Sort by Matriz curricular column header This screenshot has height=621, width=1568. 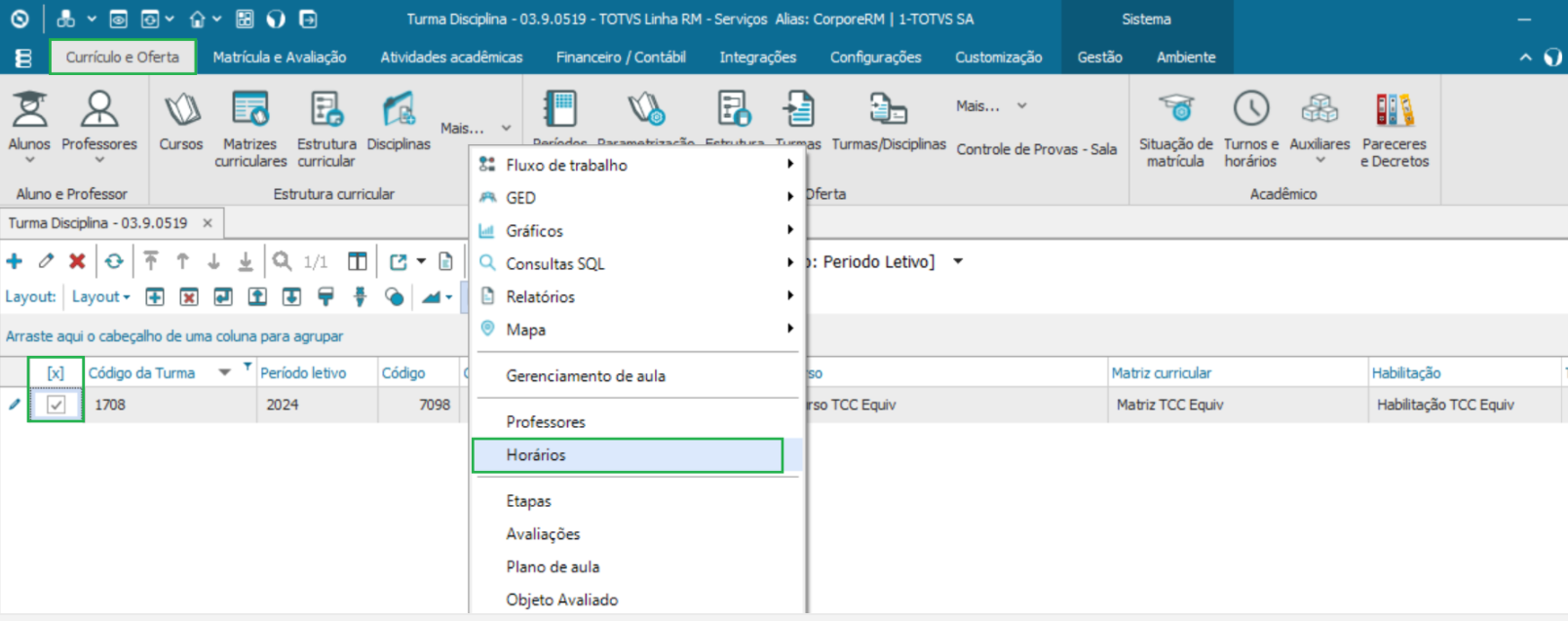[x=1162, y=372]
